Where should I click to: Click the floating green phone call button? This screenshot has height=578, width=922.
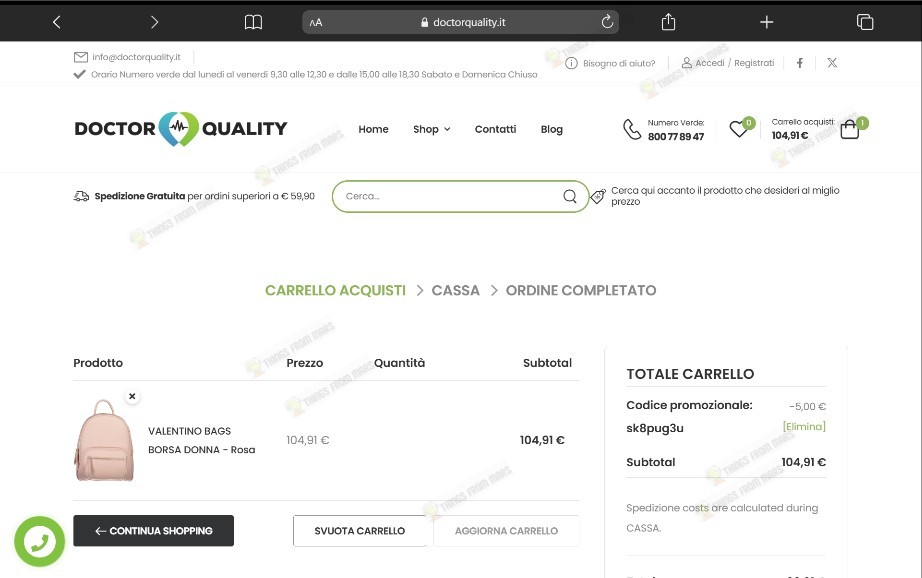click(39, 542)
